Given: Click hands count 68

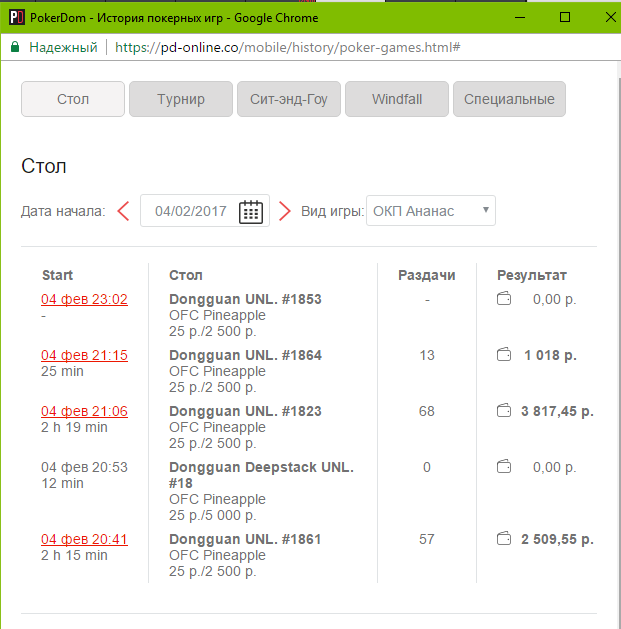Looking at the screenshot, I should [x=426, y=411].
